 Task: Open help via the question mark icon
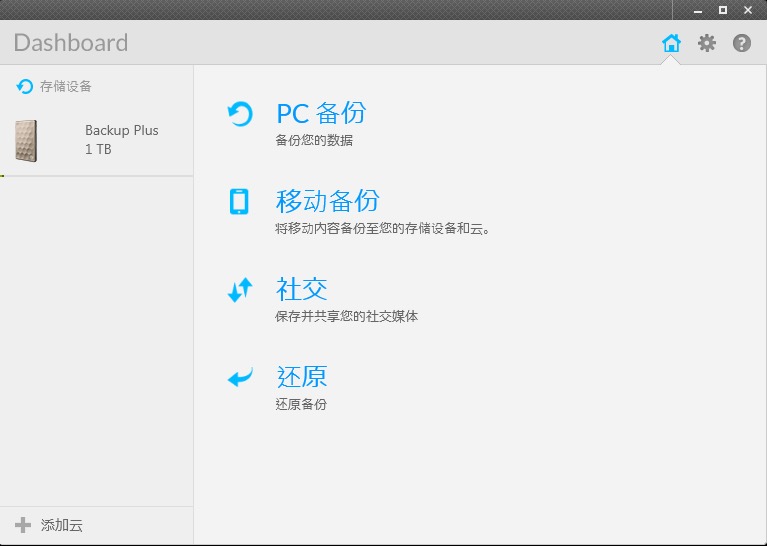742,43
